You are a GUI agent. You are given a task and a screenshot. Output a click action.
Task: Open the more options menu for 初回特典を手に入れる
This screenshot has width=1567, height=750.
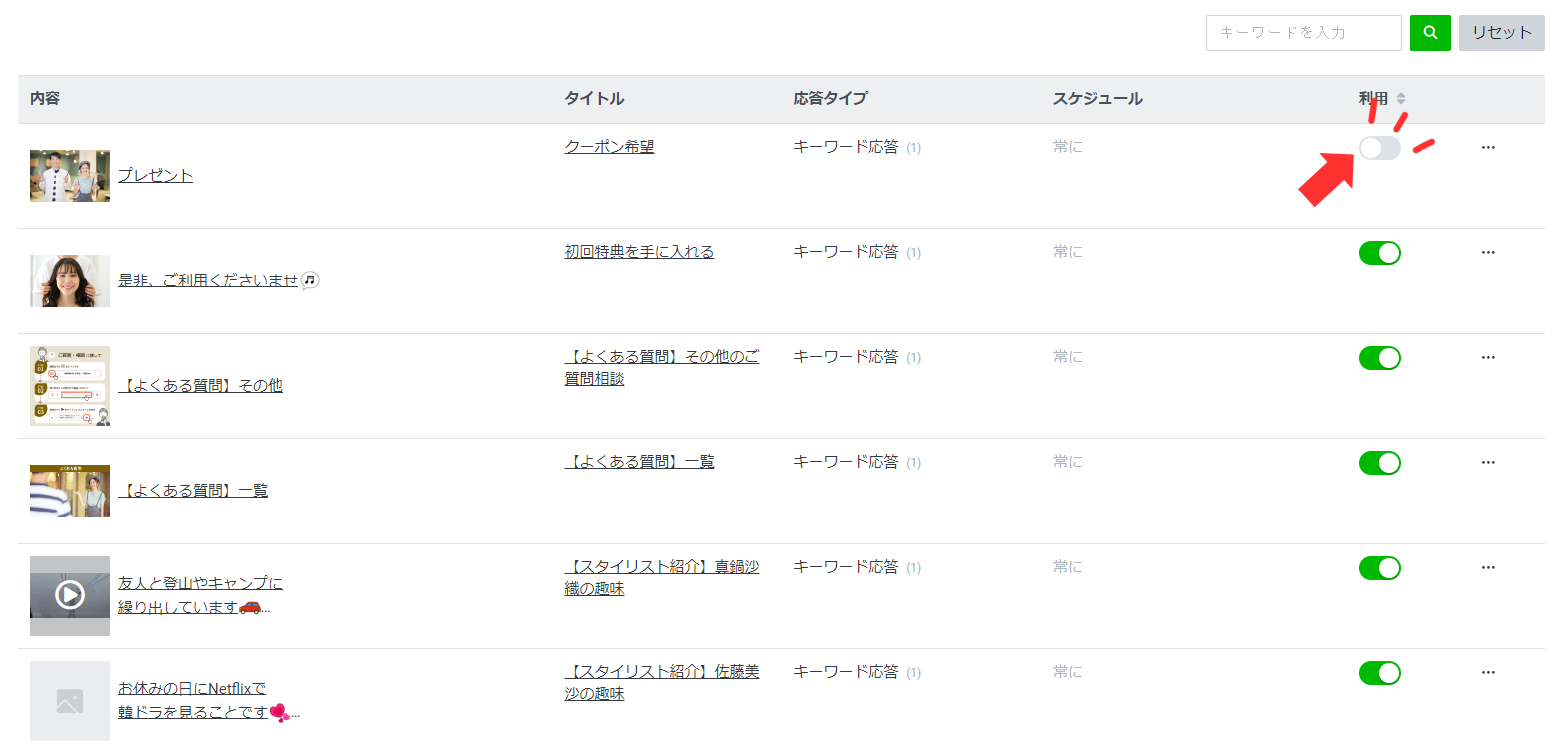pos(1488,253)
